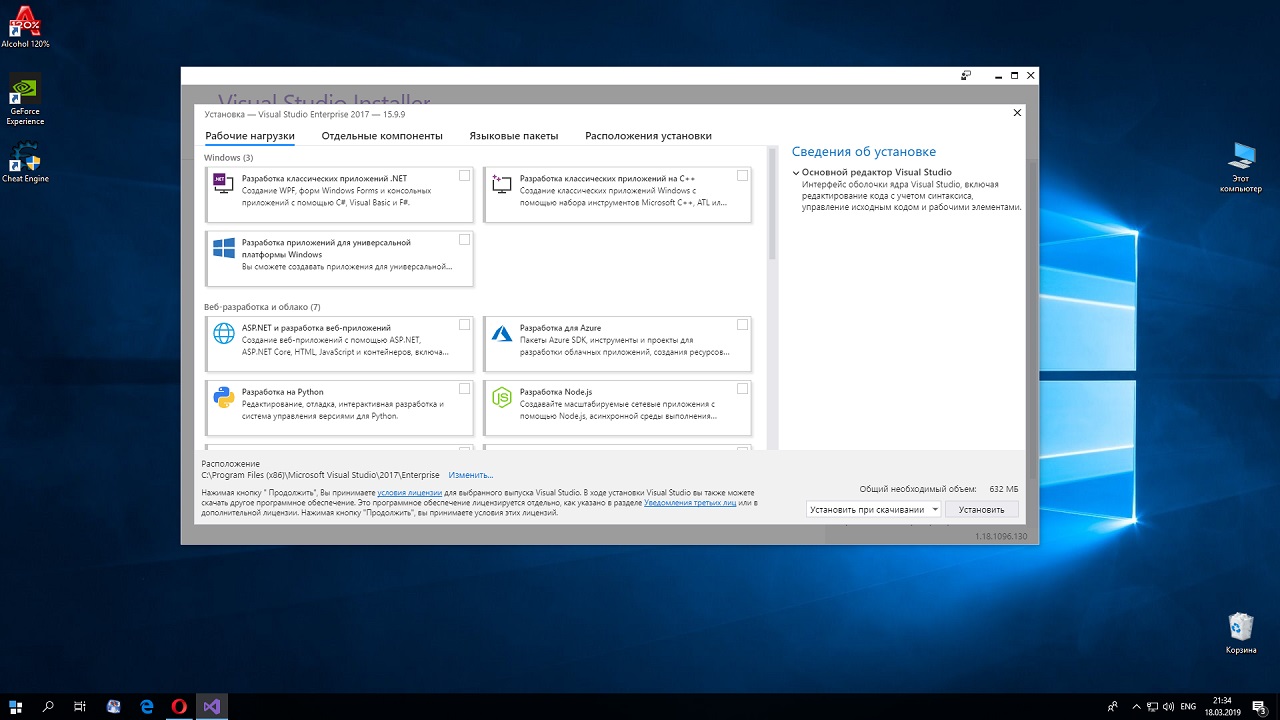Click the C++ desktop development workload icon
Image resolution: width=1280 pixels, height=720 pixels.
coord(501,184)
